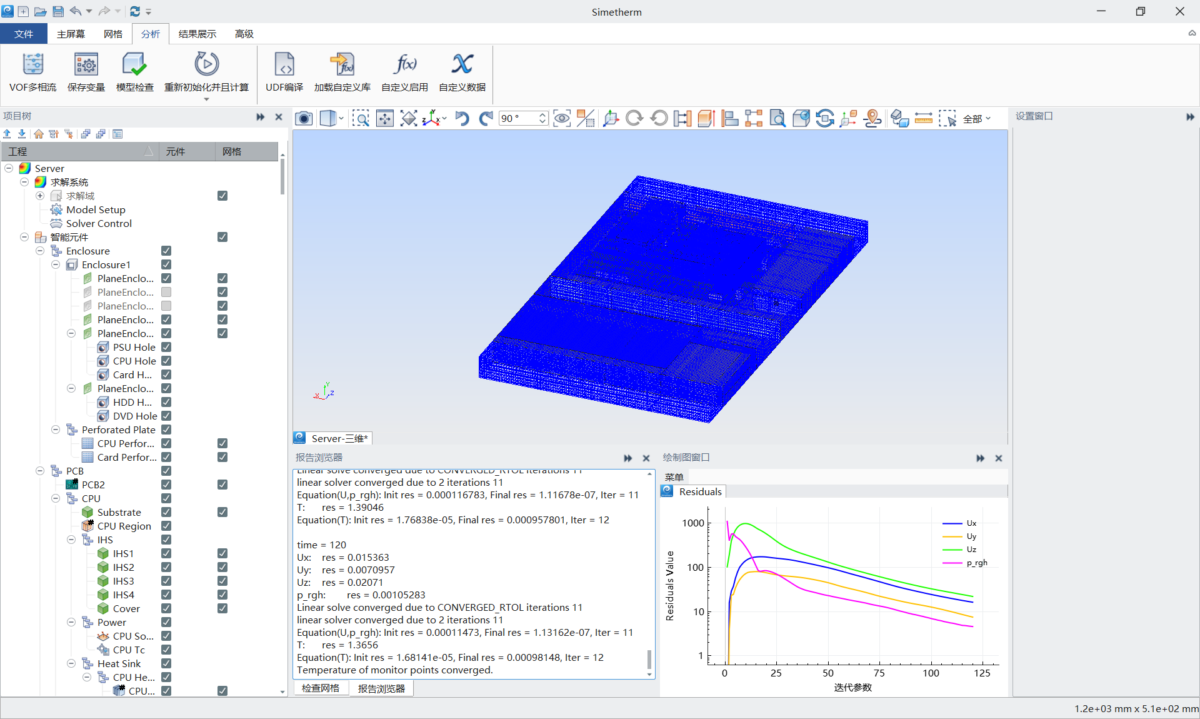The width and height of the screenshot is (1200, 719).
Task: Toggle the Substrate mesh checkbox
Action: (x=222, y=512)
